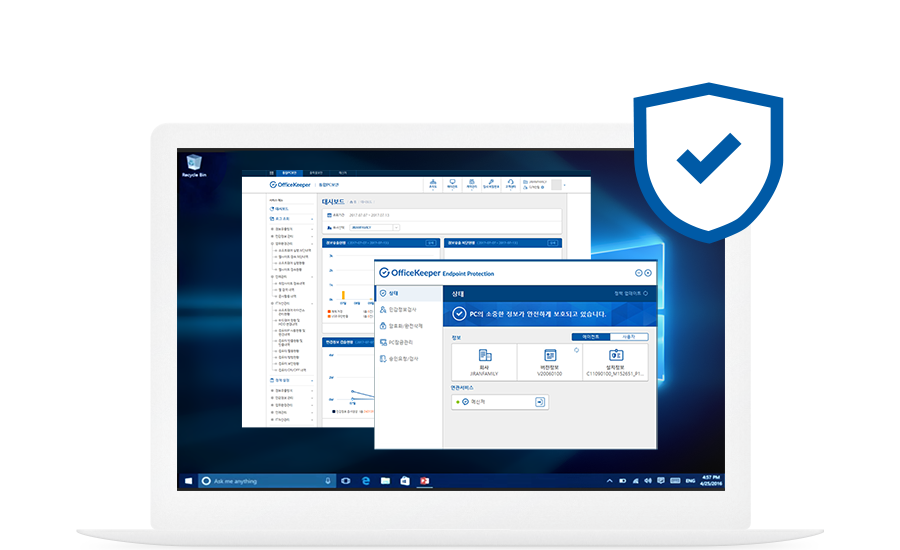The width and height of the screenshot is (900, 550).
Task: Click the refresh icon on version info card
Action: click(577, 350)
